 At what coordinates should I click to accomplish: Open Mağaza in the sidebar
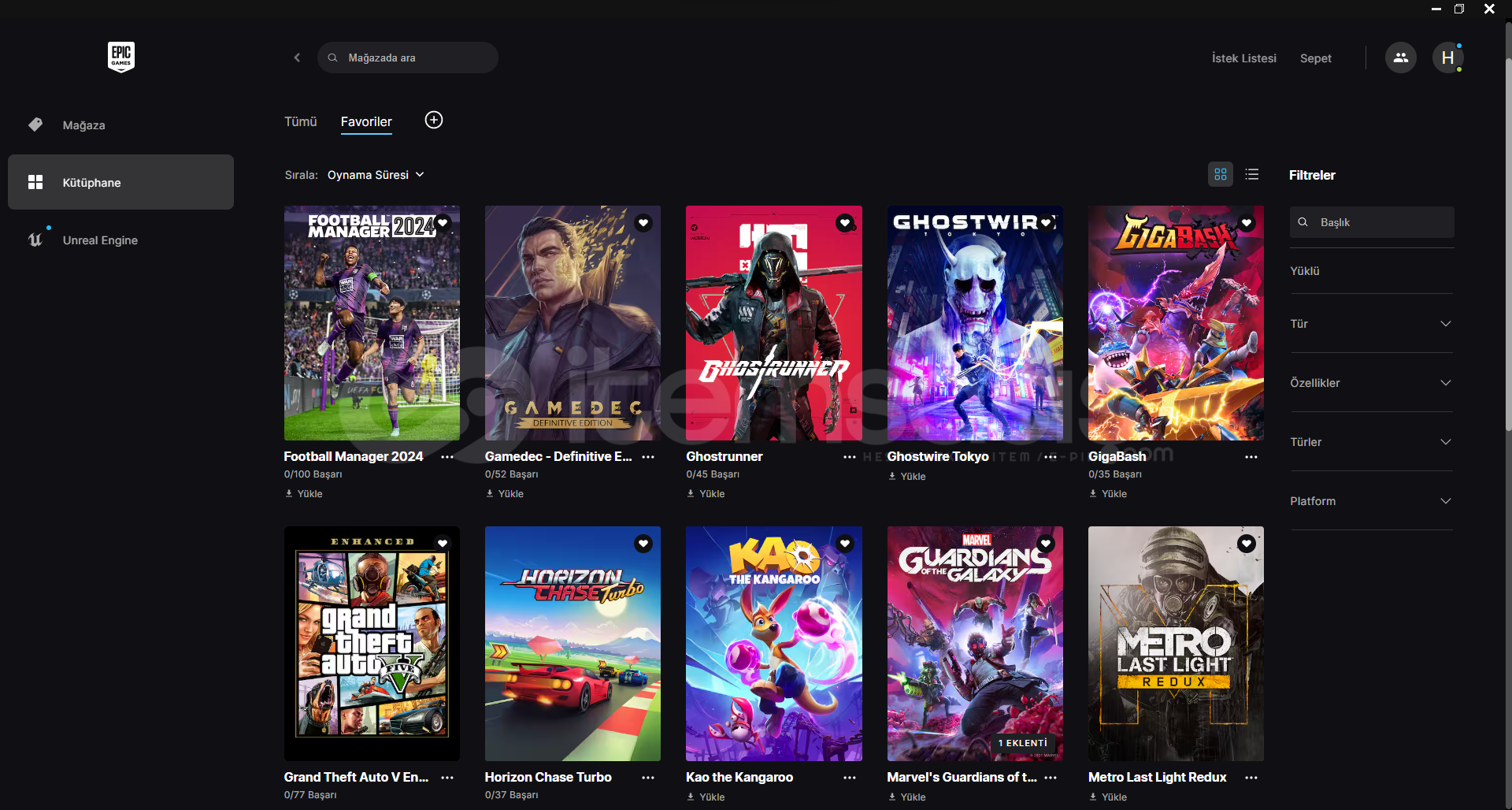click(120, 124)
